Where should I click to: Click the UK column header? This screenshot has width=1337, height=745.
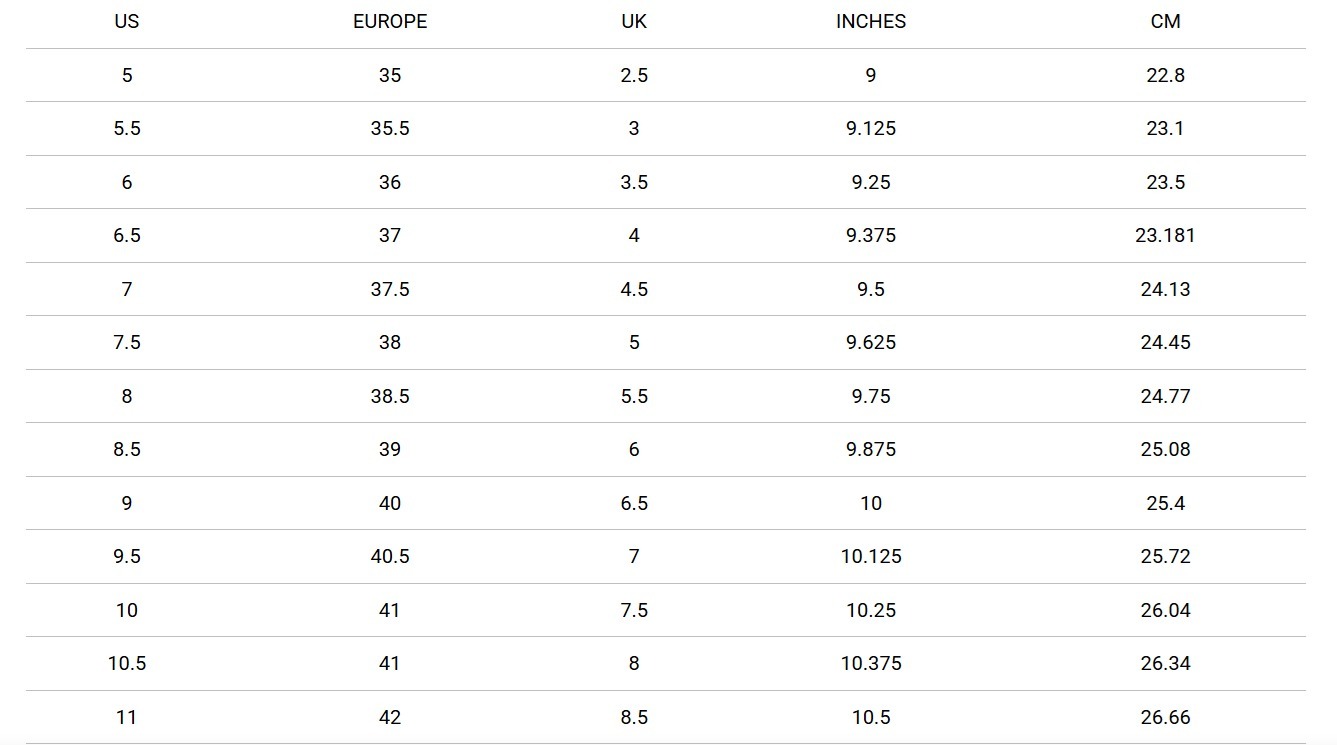634,21
